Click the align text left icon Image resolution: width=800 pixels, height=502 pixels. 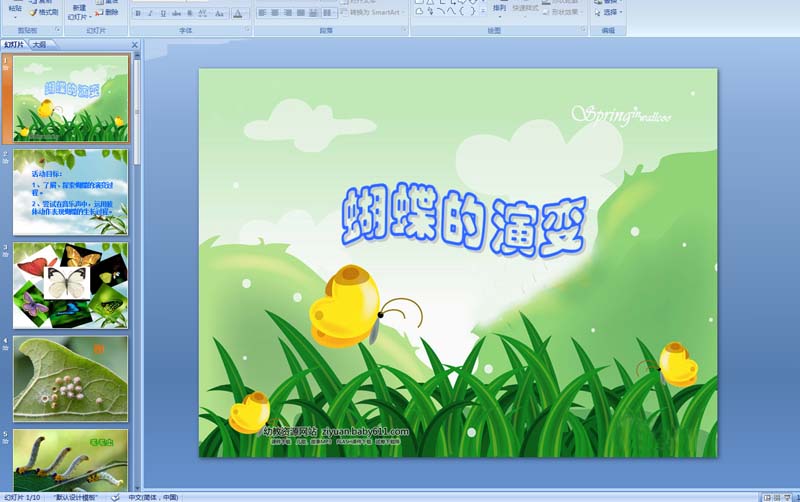pyautogui.click(x=263, y=14)
